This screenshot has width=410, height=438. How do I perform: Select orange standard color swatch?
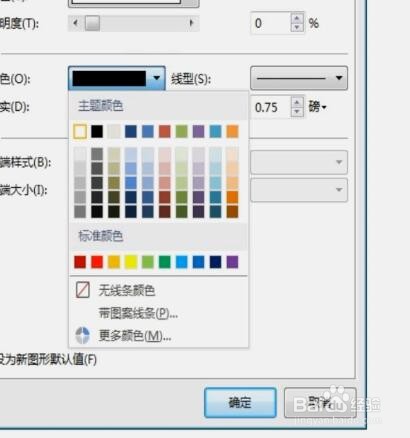pyautogui.click(x=114, y=262)
